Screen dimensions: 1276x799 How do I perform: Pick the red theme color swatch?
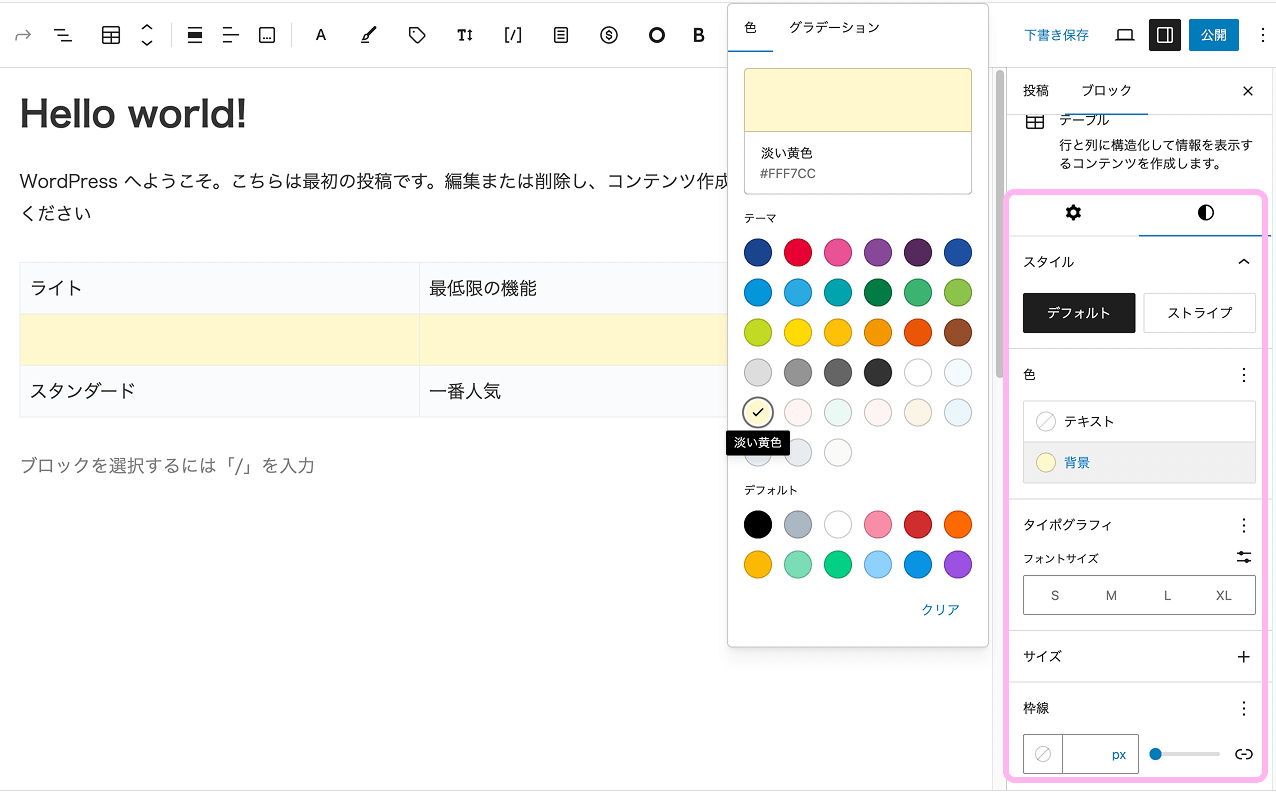[798, 252]
